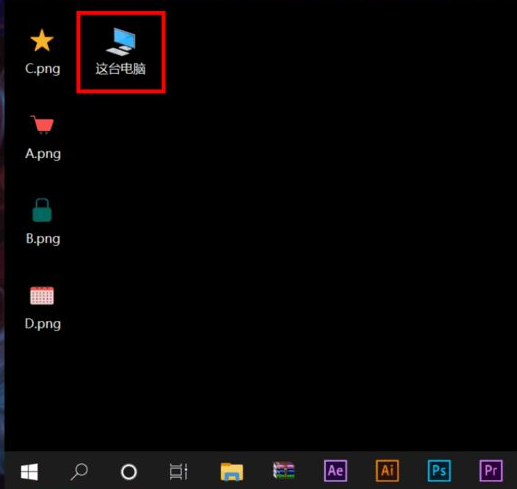Launch WinRAR from taskbar
517x489 pixels.
pyautogui.click(x=284, y=471)
